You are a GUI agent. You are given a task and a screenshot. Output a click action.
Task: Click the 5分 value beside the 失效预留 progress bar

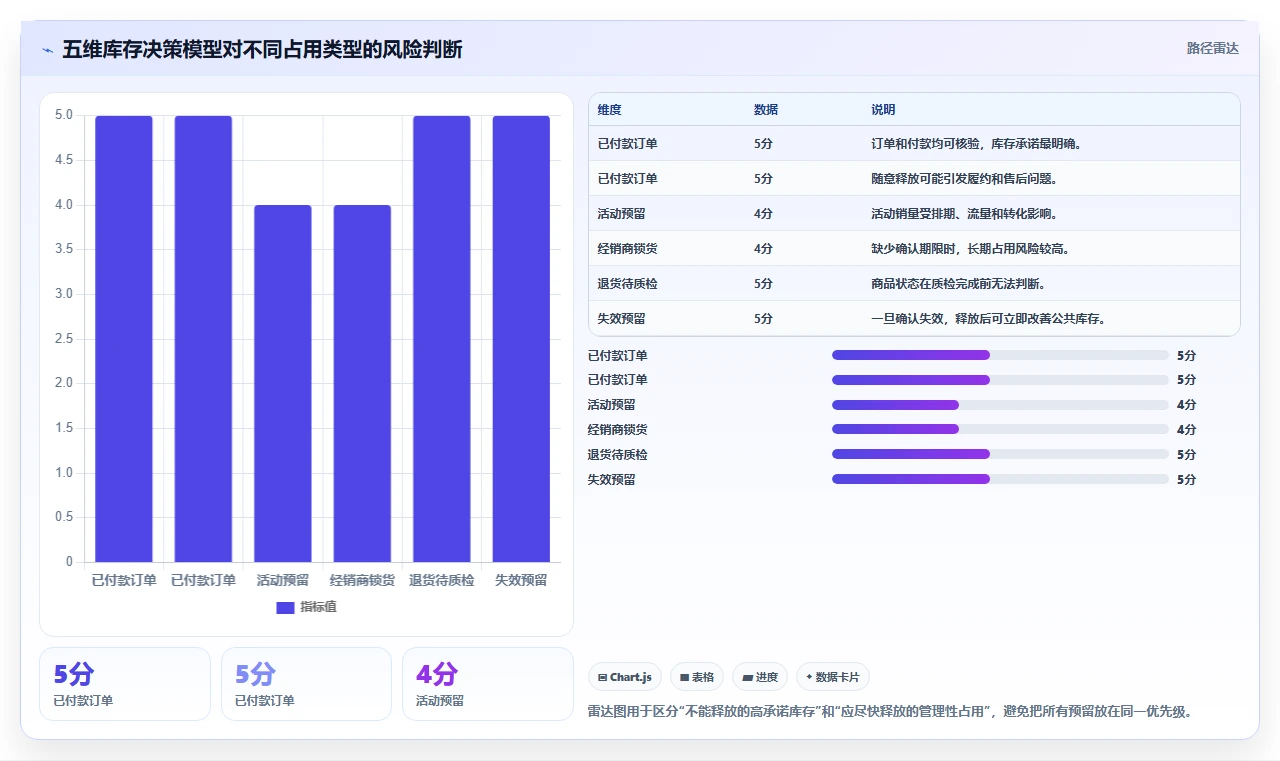point(1187,480)
